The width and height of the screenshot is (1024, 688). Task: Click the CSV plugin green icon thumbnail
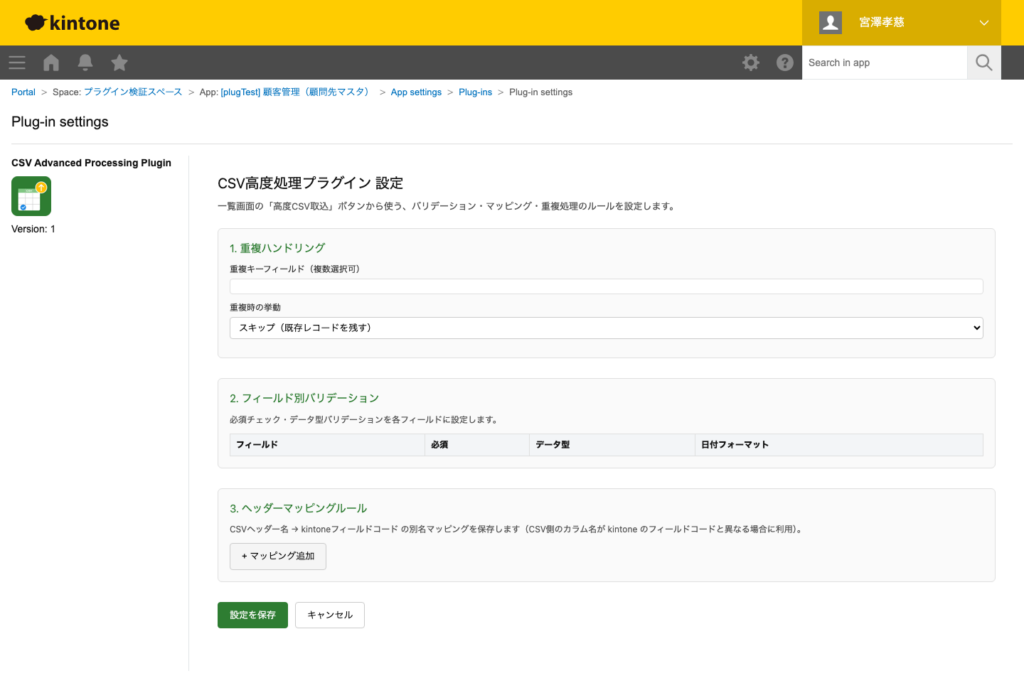(x=31, y=196)
